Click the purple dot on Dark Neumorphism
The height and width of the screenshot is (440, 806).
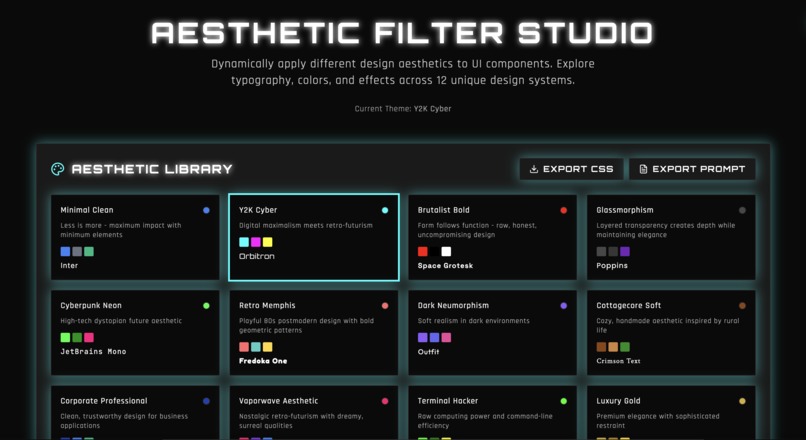[x=564, y=306]
